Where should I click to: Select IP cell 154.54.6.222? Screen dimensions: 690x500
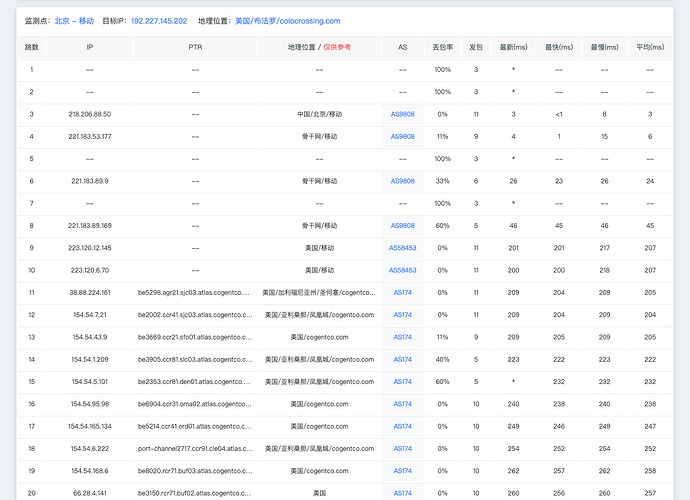[x=90, y=449]
